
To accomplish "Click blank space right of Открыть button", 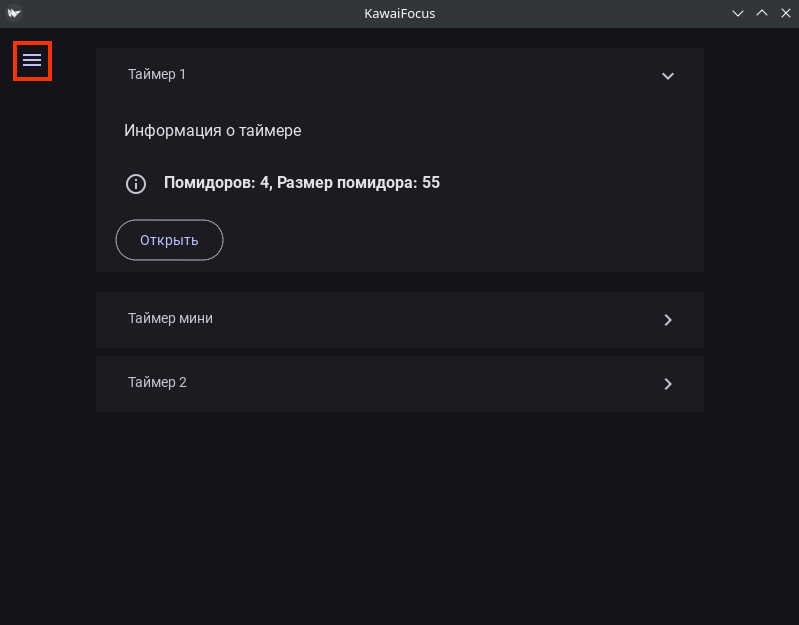I will (x=450, y=240).
